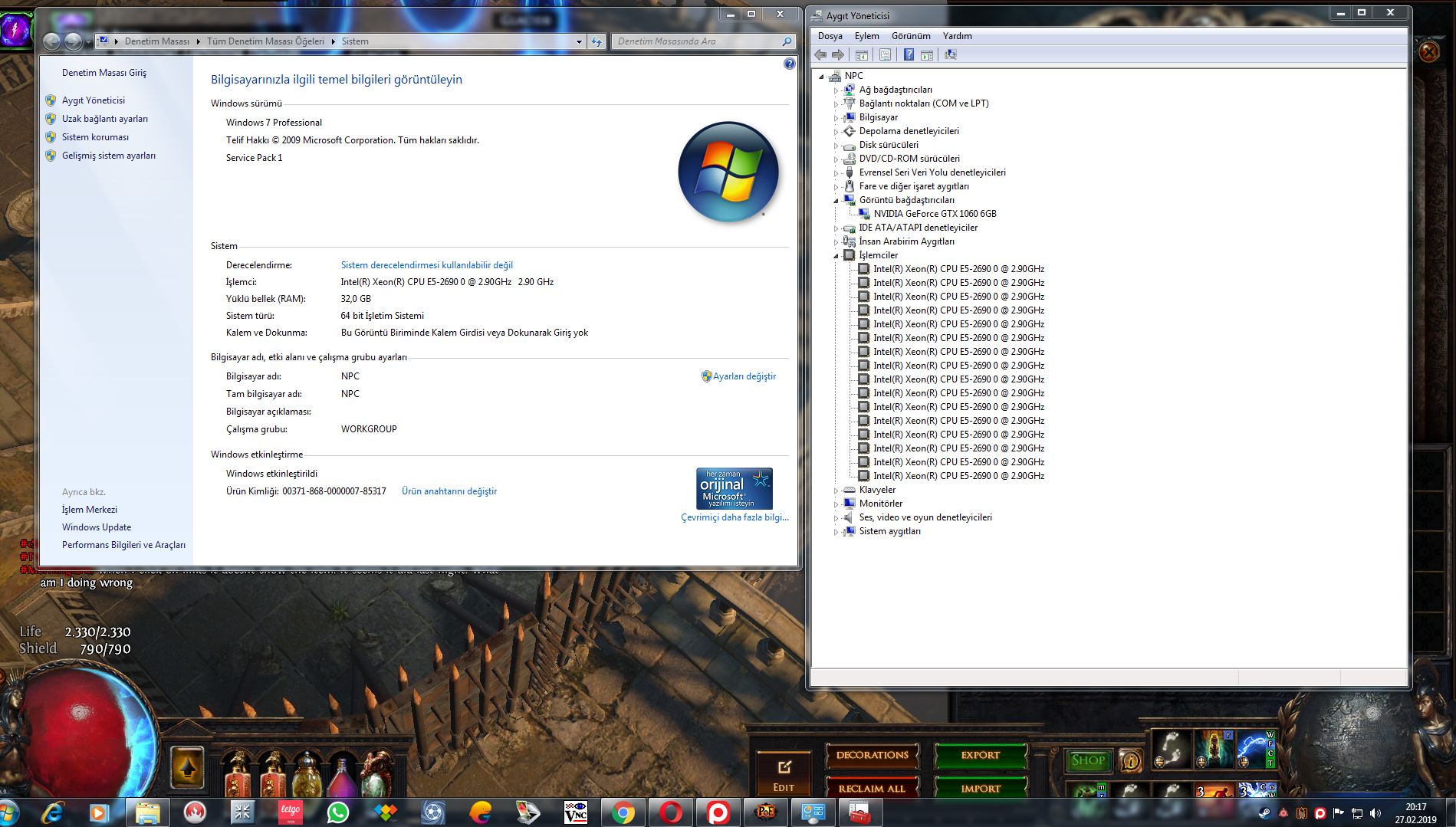Click the network tray icon
1456x827 pixels.
[1357, 813]
